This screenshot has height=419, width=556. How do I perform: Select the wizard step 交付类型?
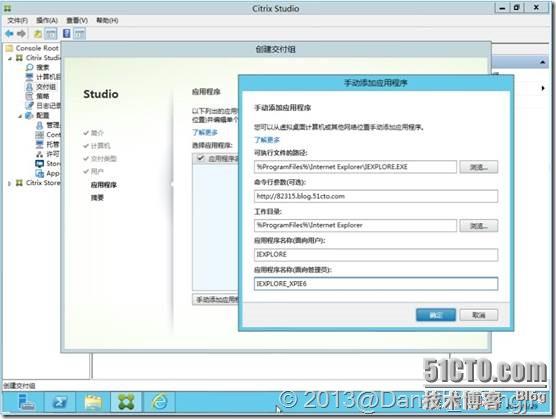[x=104, y=158]
